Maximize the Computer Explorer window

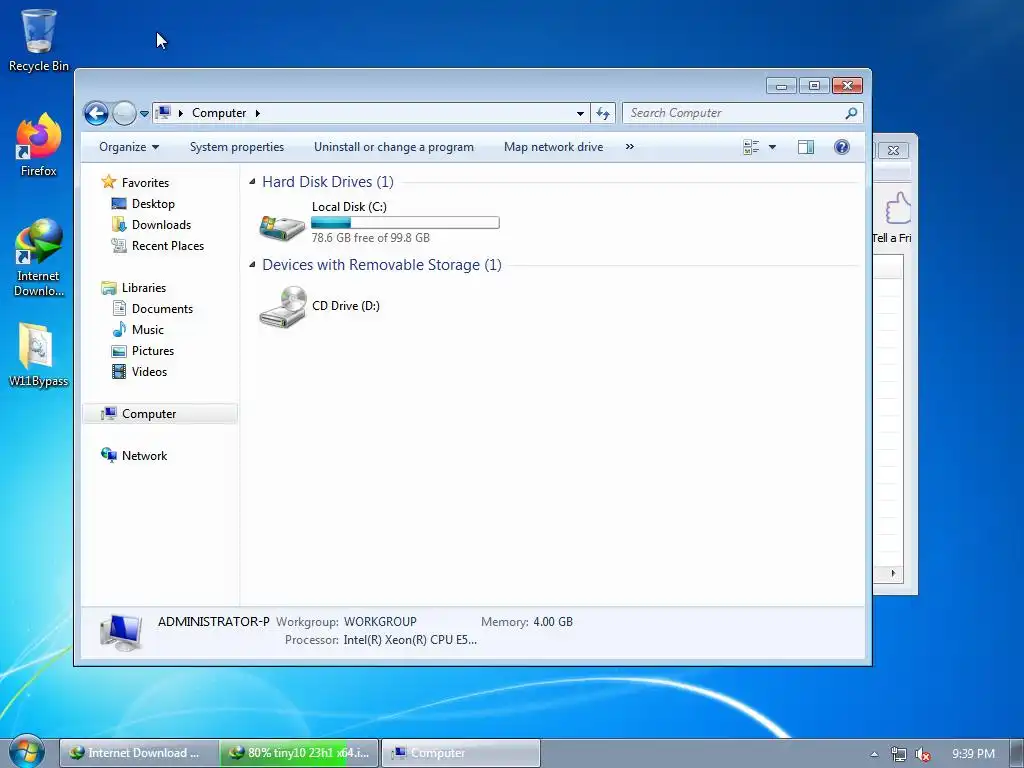pyautogui.click(x=814, y=86)
